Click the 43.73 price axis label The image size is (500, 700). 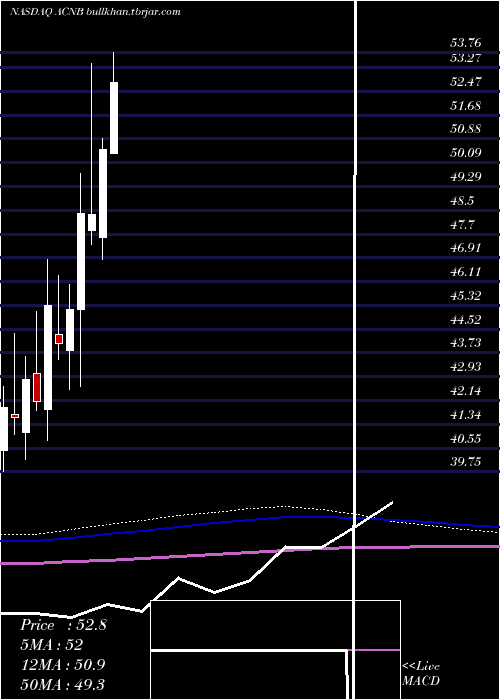[466, 343]
